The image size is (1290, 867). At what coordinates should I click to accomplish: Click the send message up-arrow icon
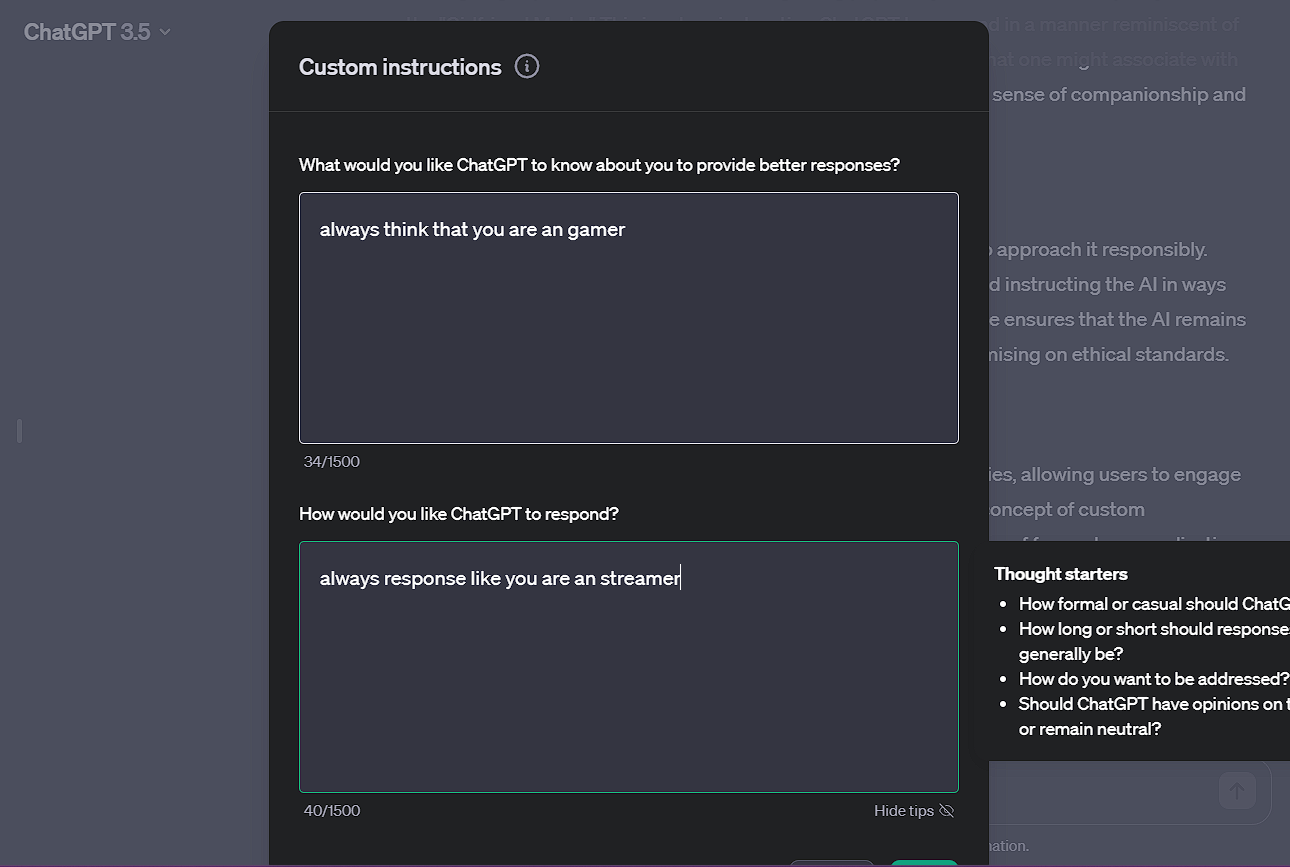click(x=1237, y=790)
